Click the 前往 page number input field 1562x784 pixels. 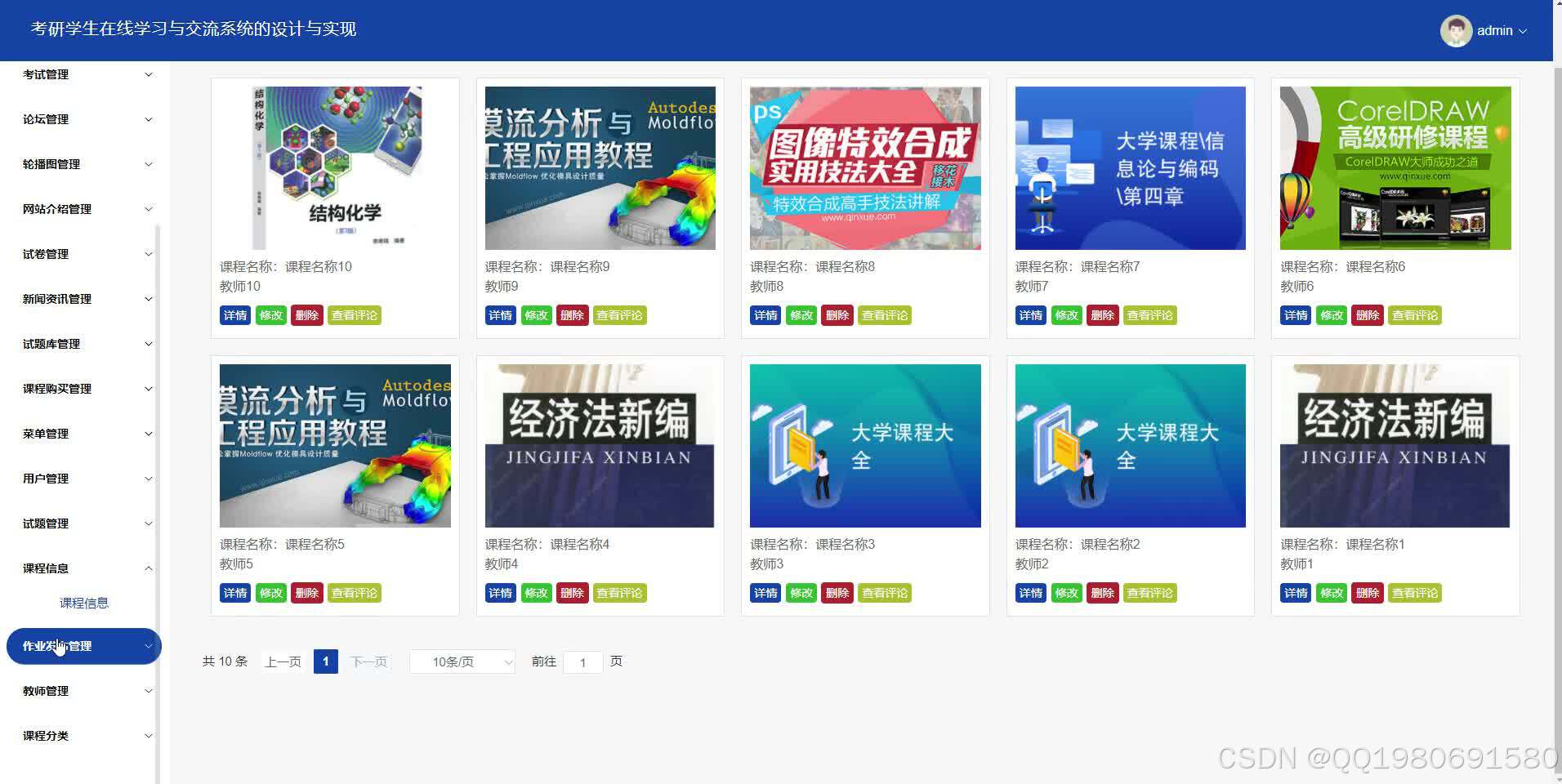pos(582,661)
